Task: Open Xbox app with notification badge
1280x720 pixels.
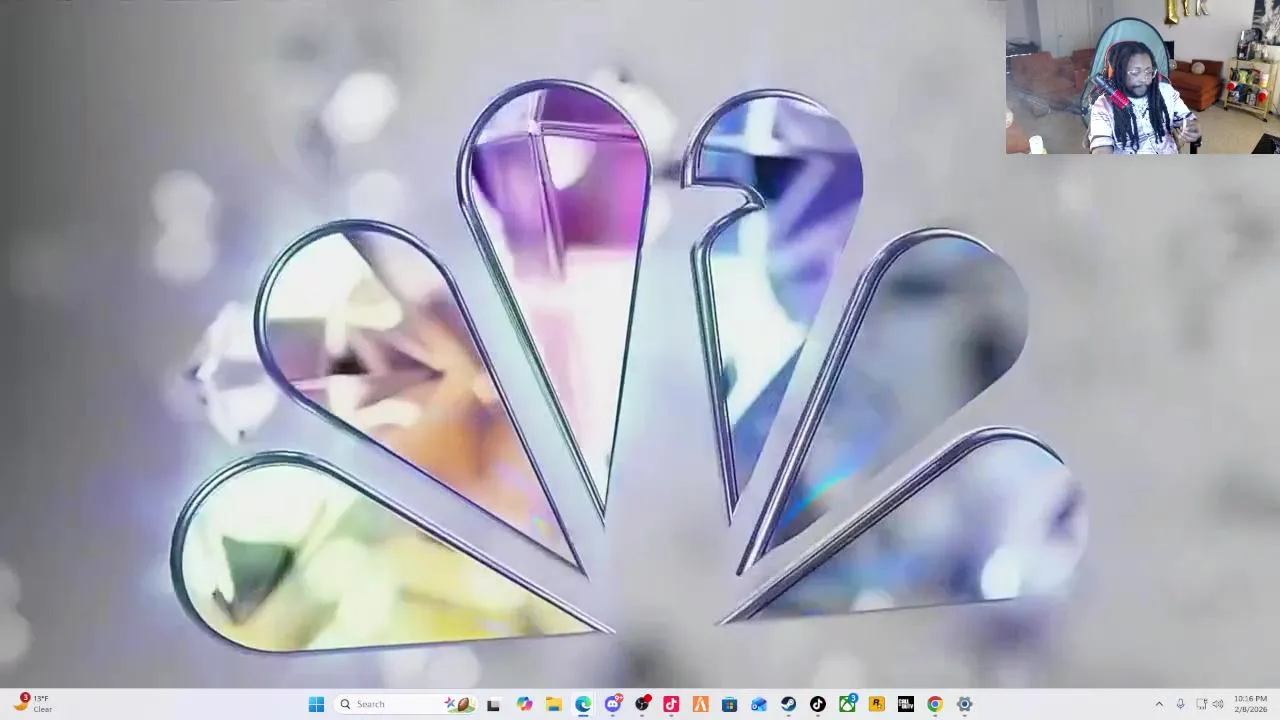Action: 847,704
